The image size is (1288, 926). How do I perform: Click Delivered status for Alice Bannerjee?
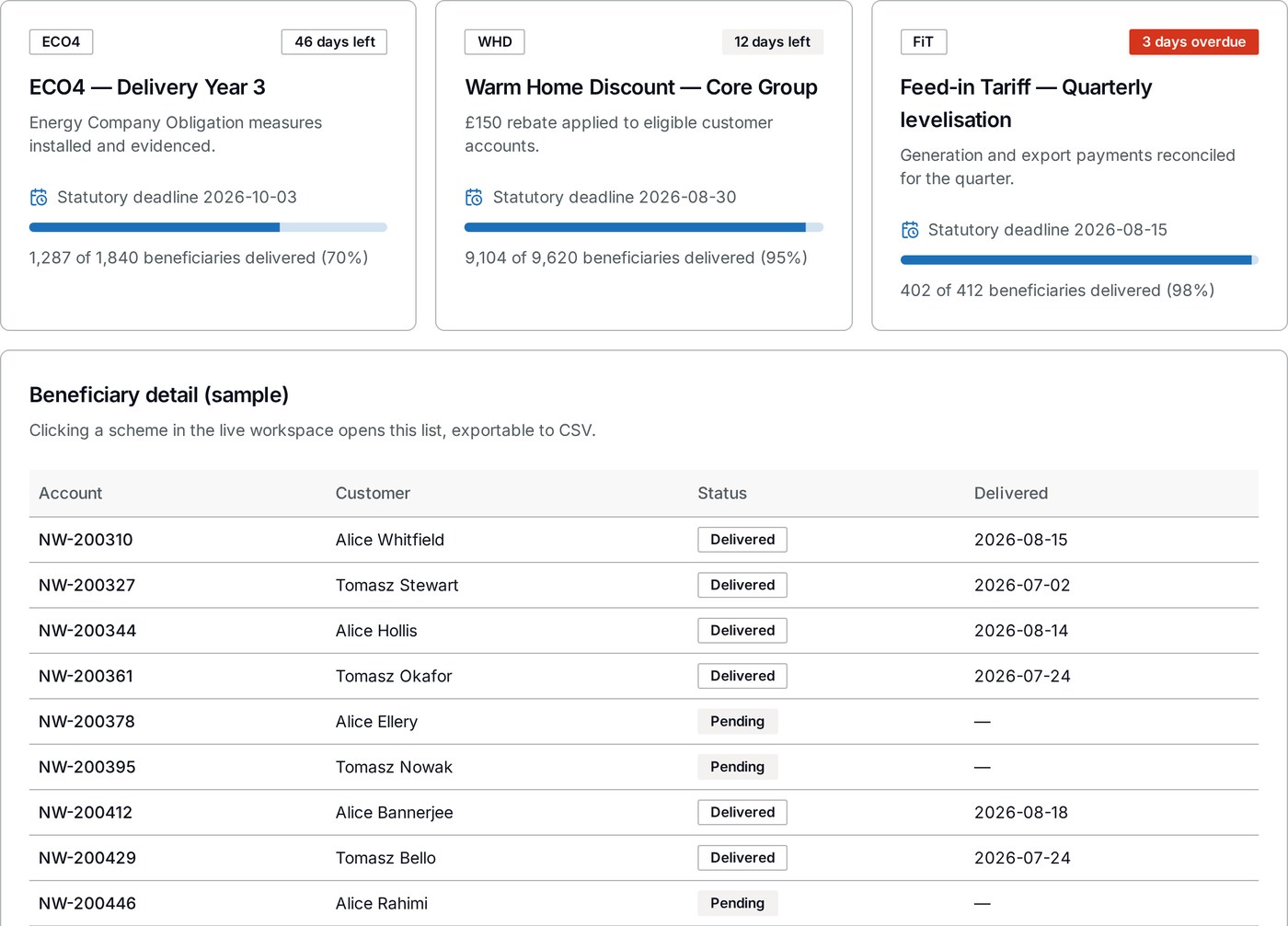coord(742,813)
